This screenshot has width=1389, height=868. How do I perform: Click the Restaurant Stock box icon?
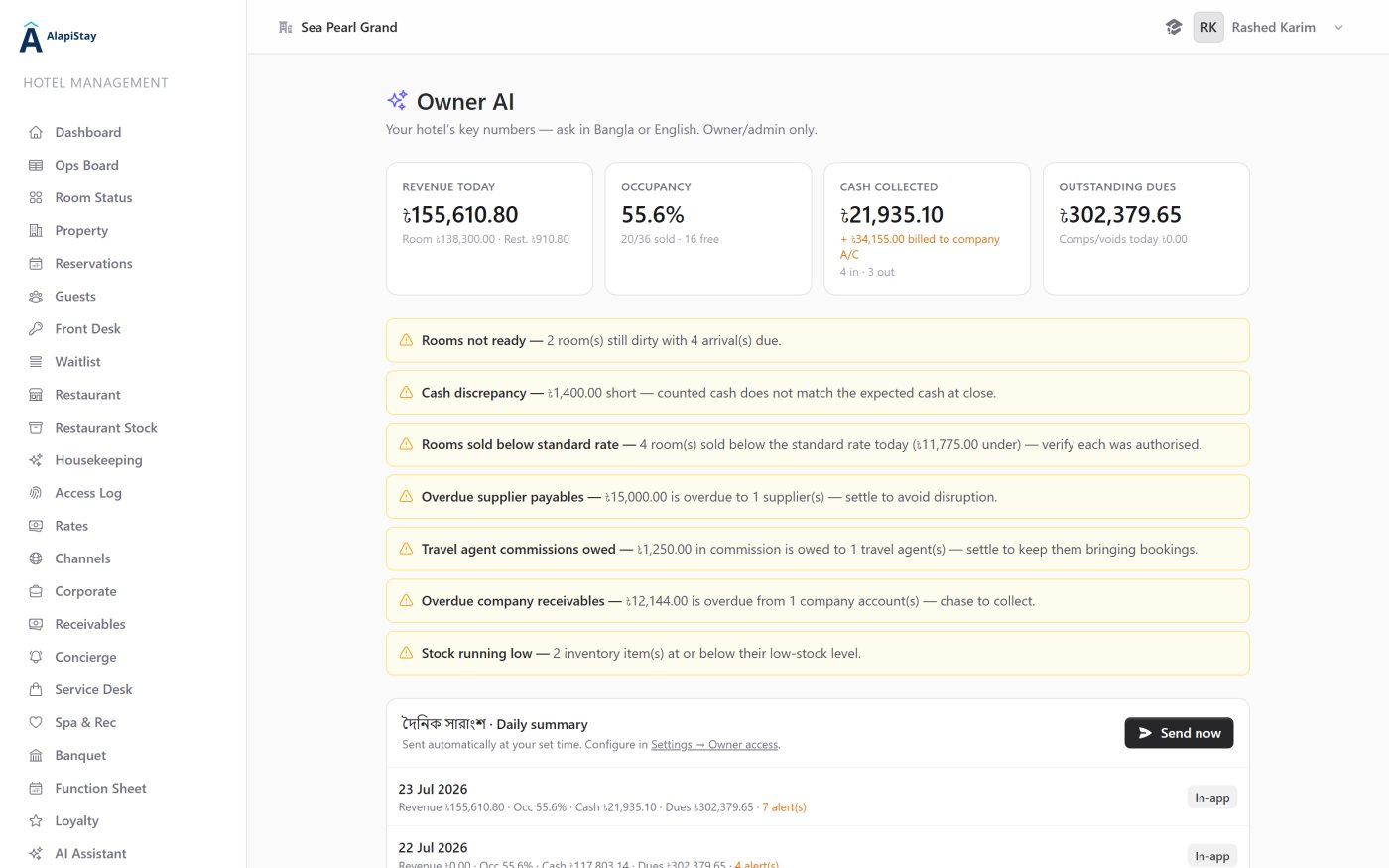point(36,427)
